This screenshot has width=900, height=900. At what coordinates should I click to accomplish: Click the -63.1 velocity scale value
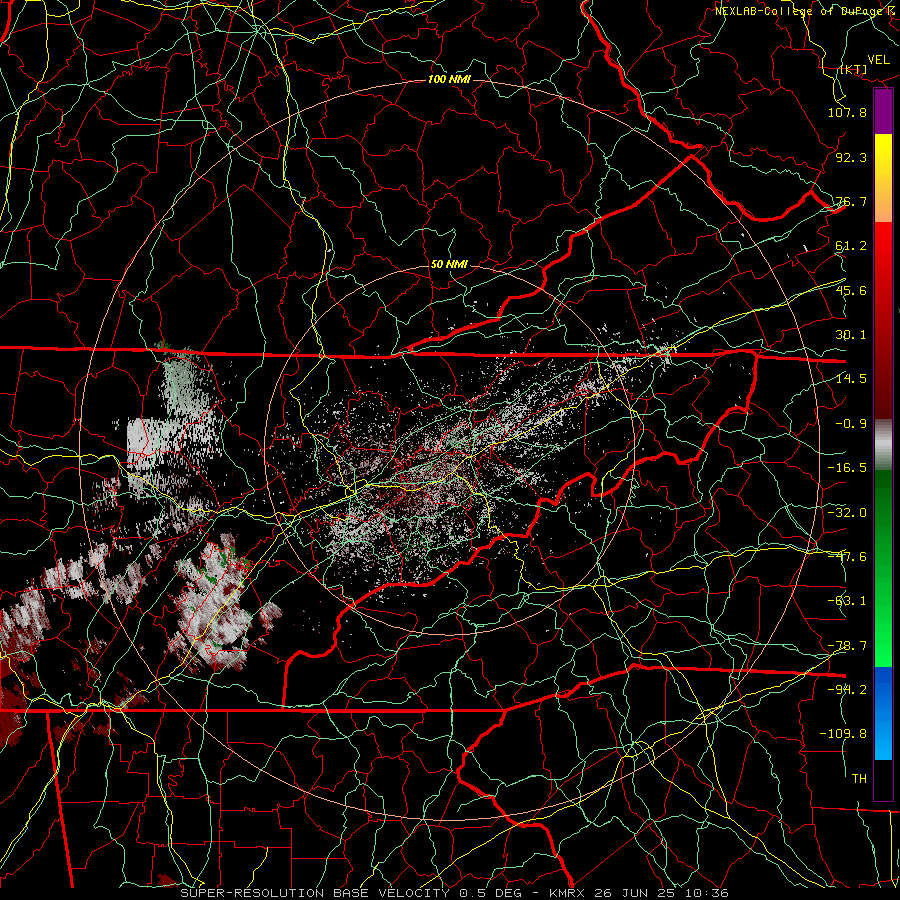pyautogui.click(x=847, y=601)
